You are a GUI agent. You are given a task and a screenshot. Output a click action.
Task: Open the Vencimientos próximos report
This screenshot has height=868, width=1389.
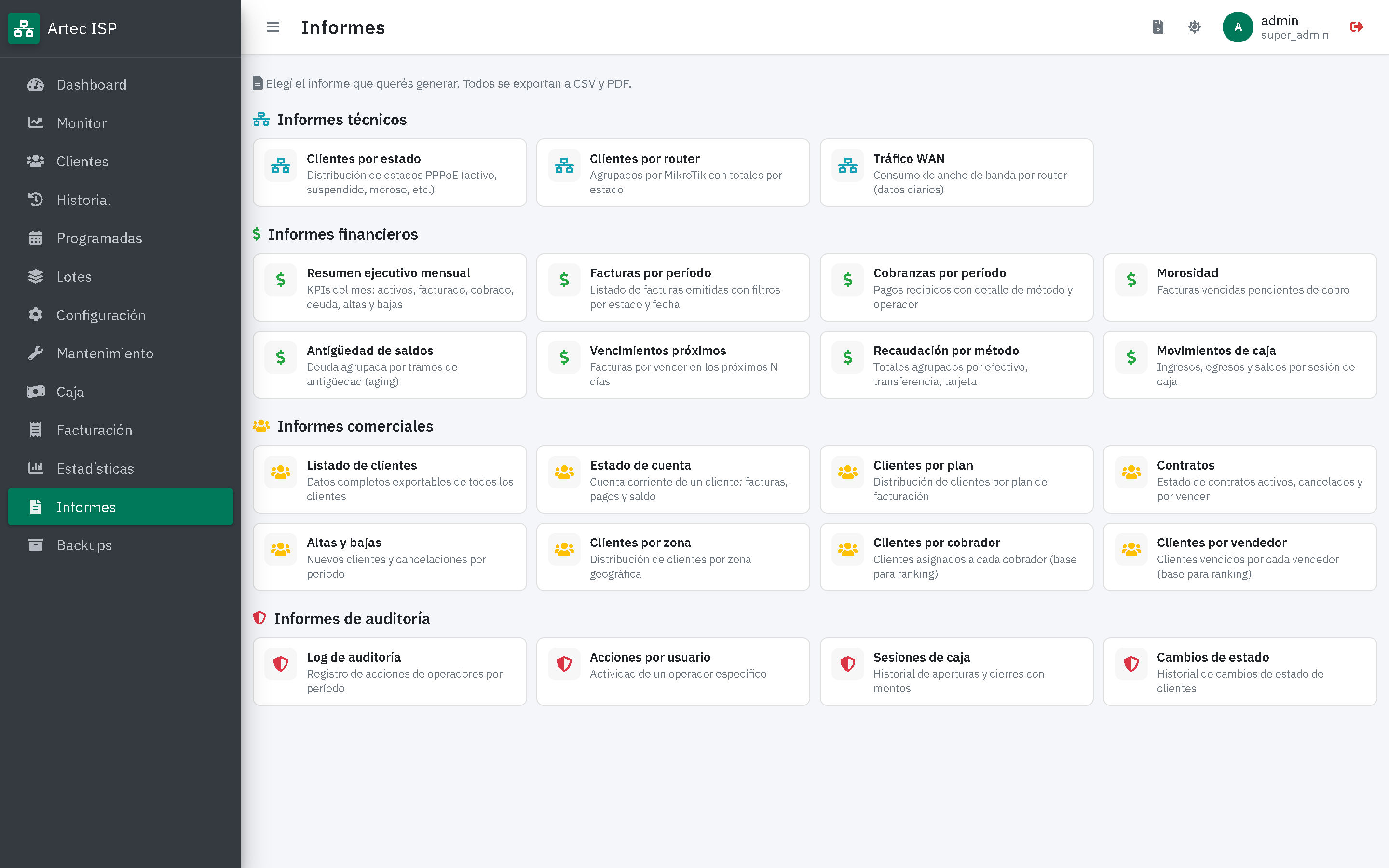pyautogui.click(x=673, y=365)
